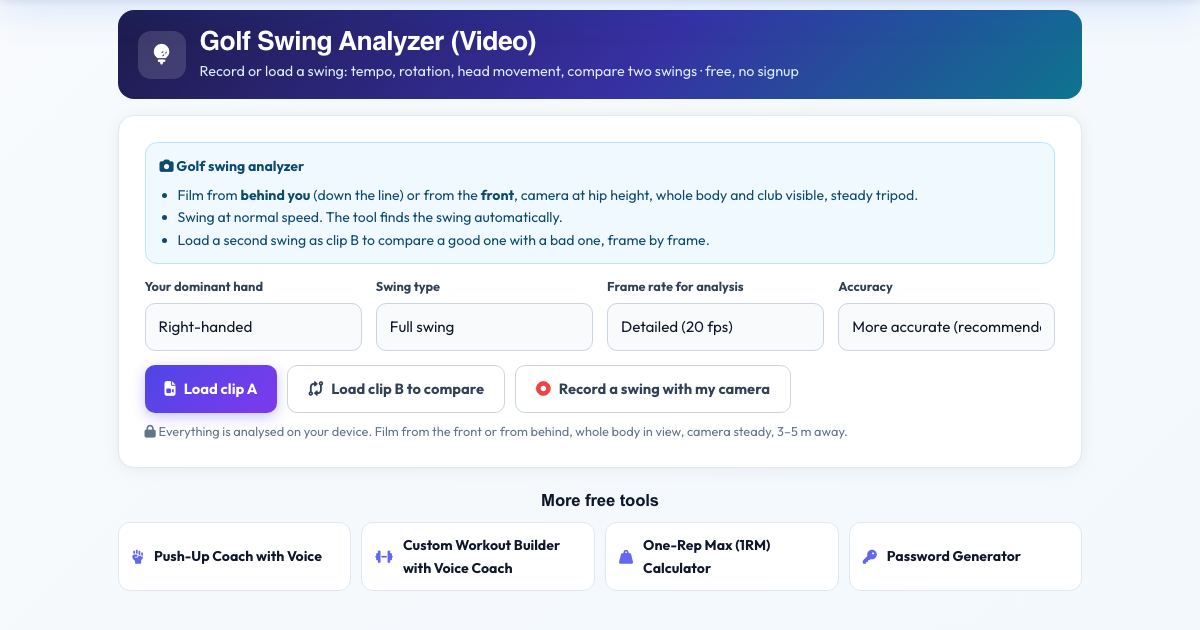This screenshot has height=630, width=1200.
Task: Open the Accuracy dropdown showing More accurate
Action: click(x=946, y=327)
